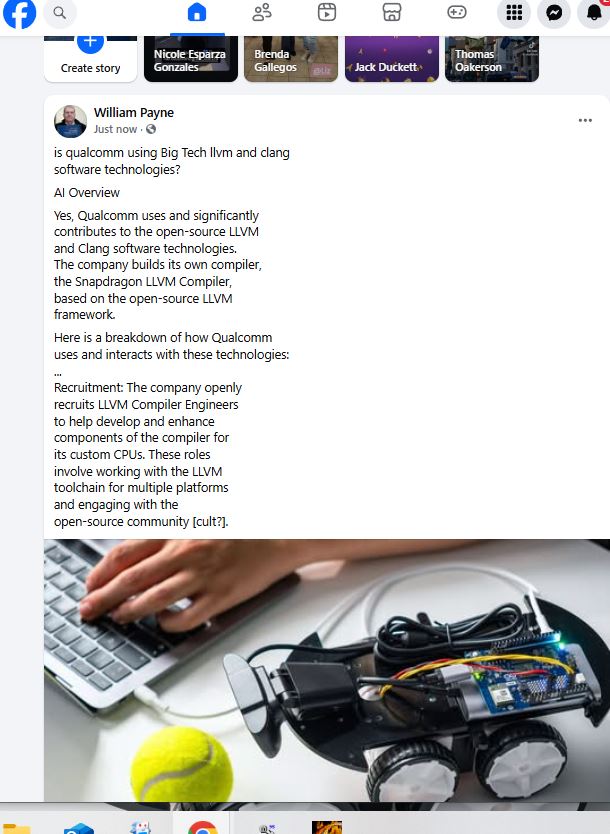This screenshot has width=610, height=834.
Task: Open the Marketplace storefront icon
Action: point(392,13)
